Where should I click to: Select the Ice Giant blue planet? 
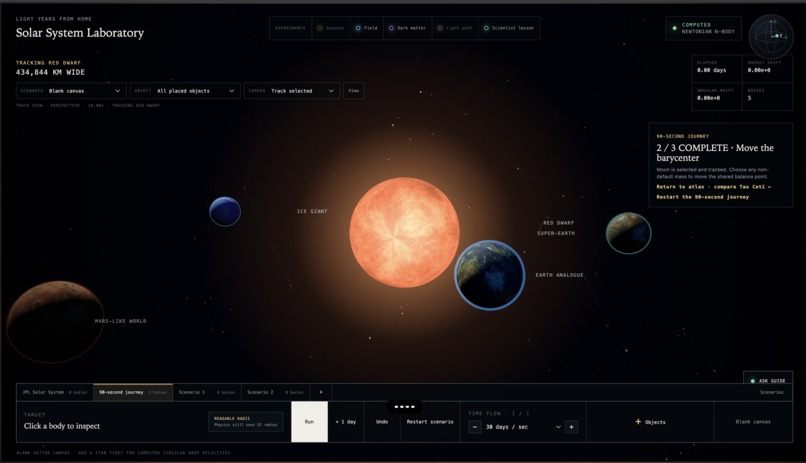tap(225, 211)
